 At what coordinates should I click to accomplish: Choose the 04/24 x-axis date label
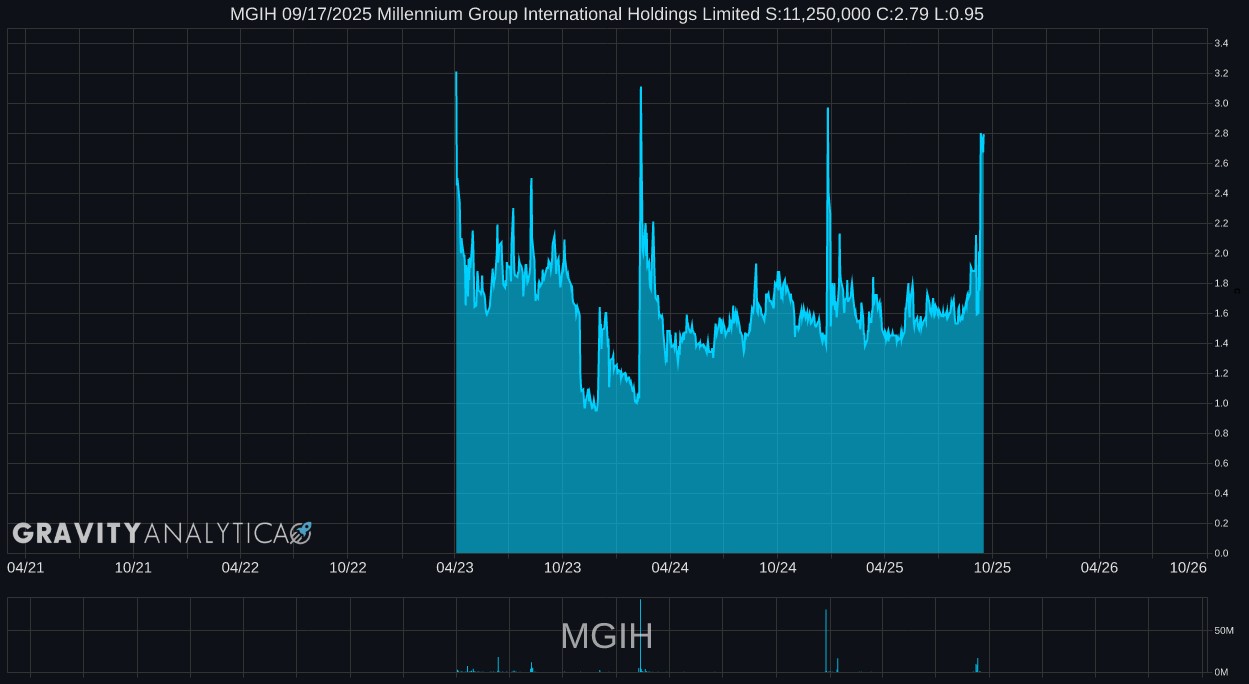click(670, 567)
